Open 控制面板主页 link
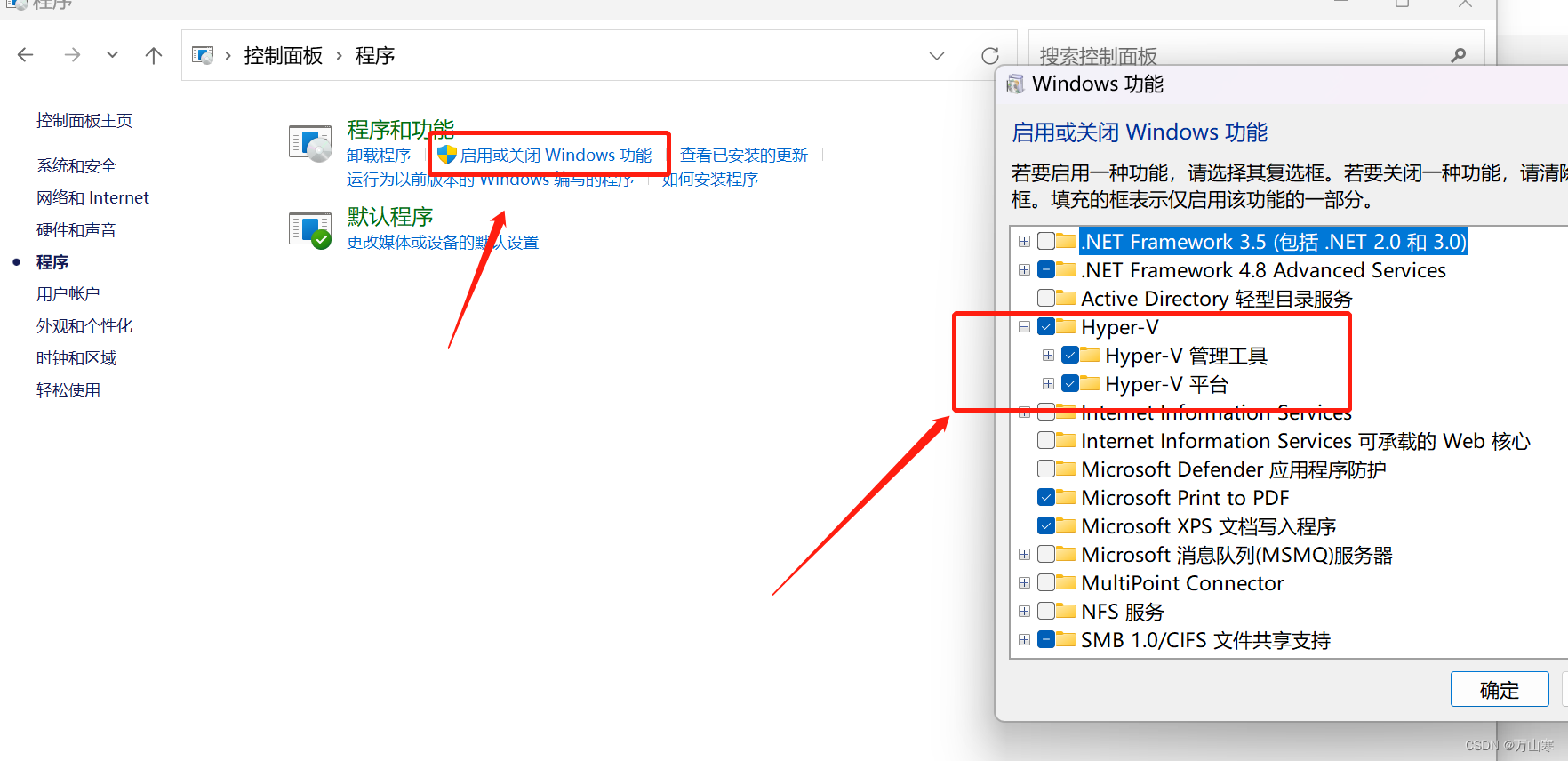The height and width of the screenshot is (761, 1568). coord(84,121)
